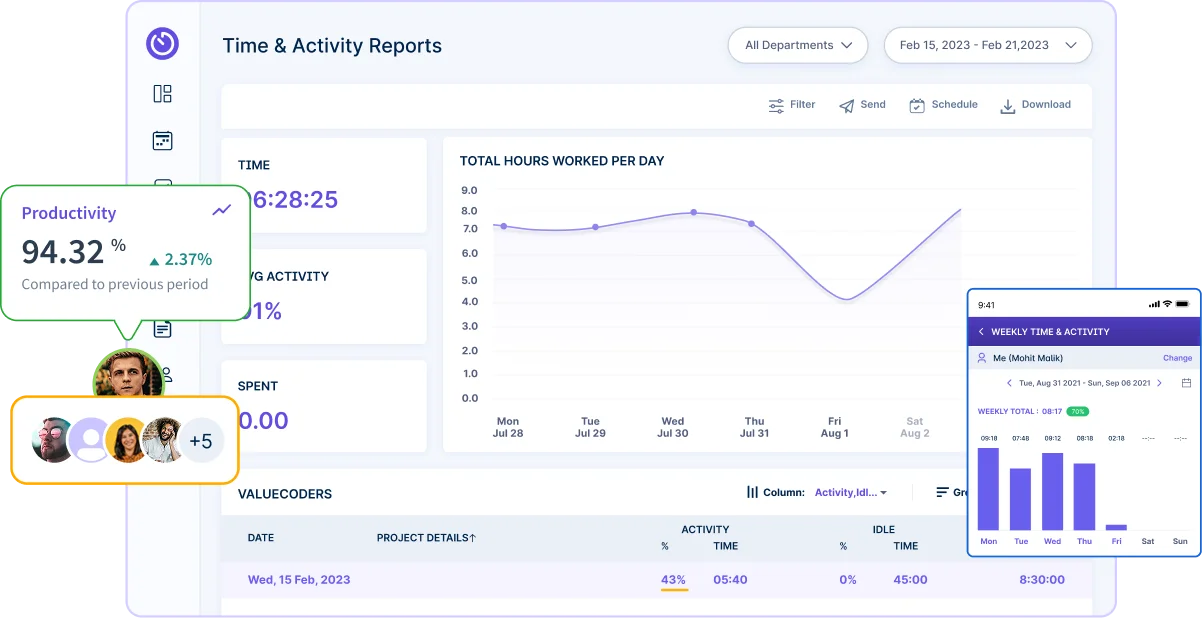Viewport: 1202px width, 618px height.
Task: Click the +5 more members badge
Action: pyautogui.click(x=201, y=441)
